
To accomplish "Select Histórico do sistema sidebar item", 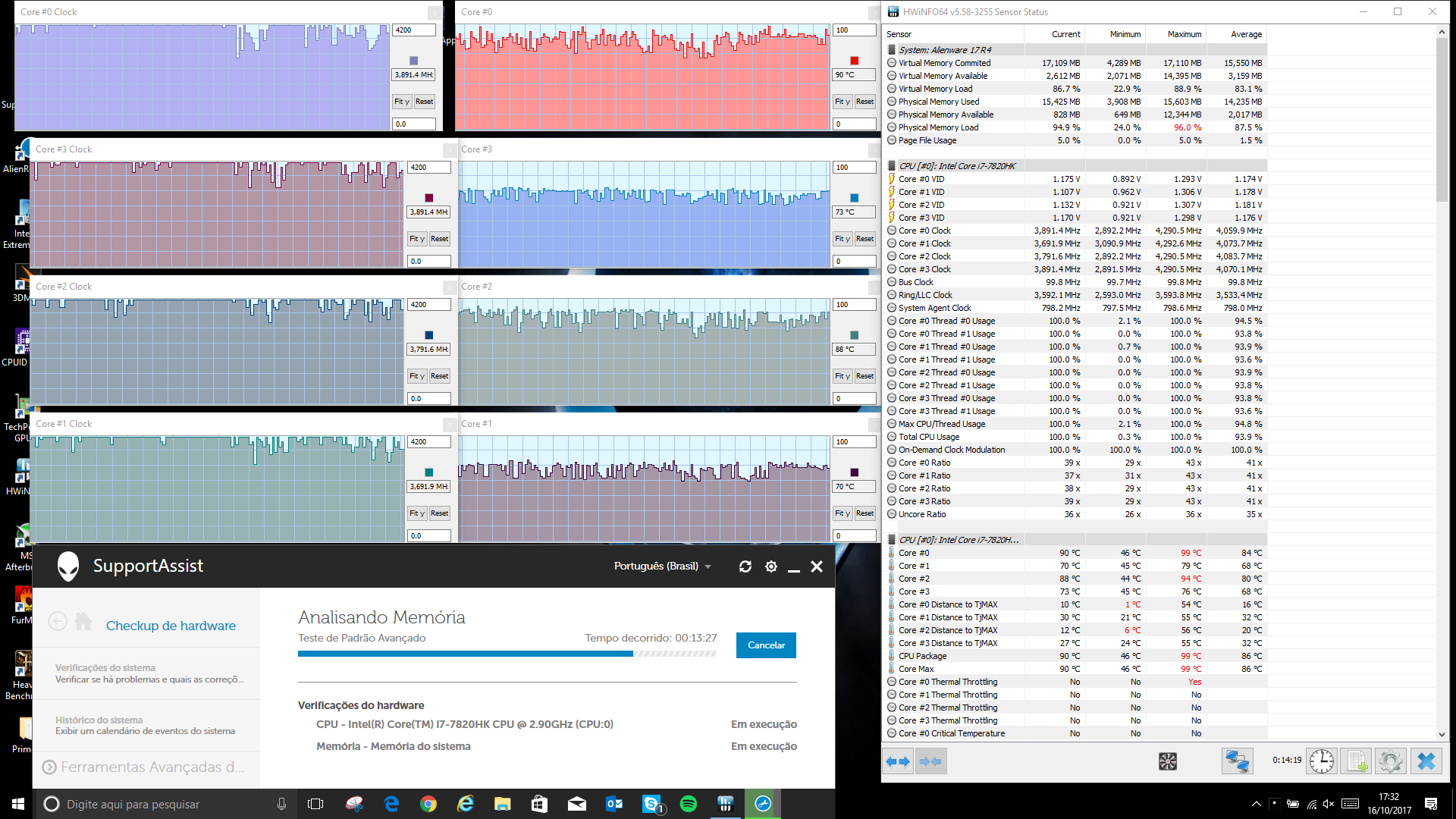I will (x=145, y=726).
